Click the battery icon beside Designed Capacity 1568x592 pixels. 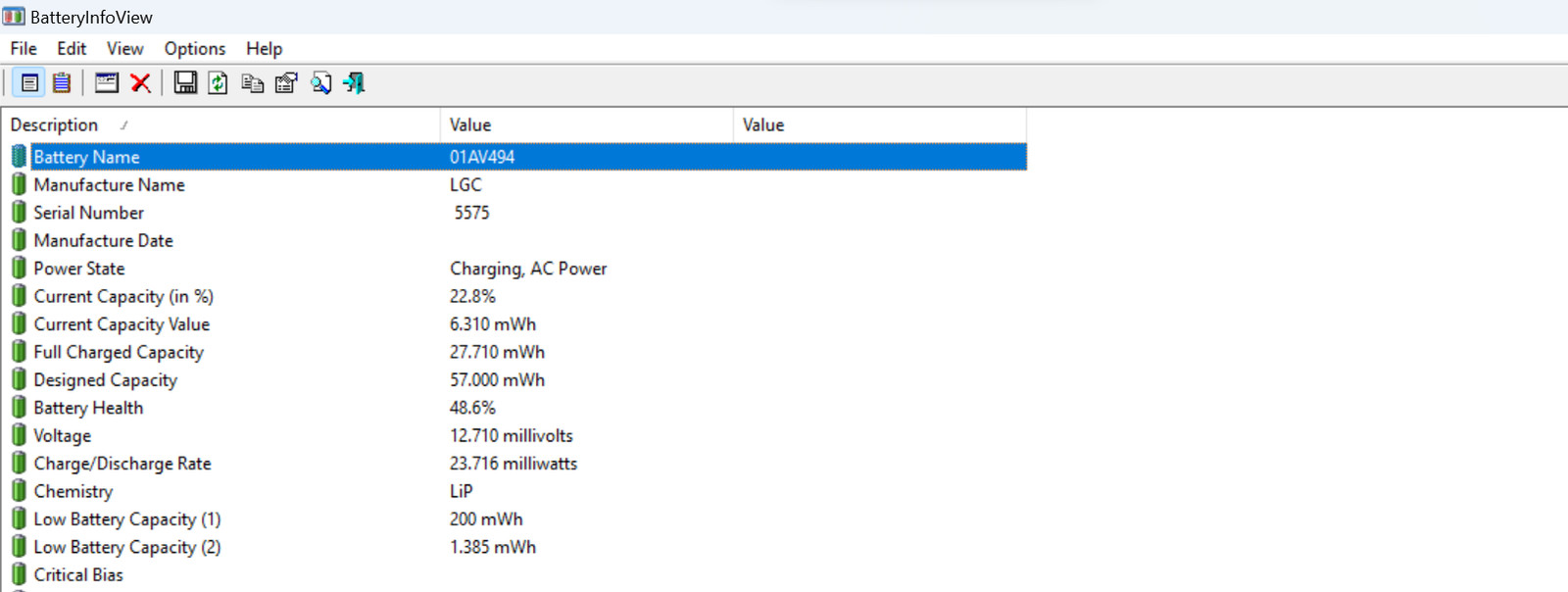[19, 379]
